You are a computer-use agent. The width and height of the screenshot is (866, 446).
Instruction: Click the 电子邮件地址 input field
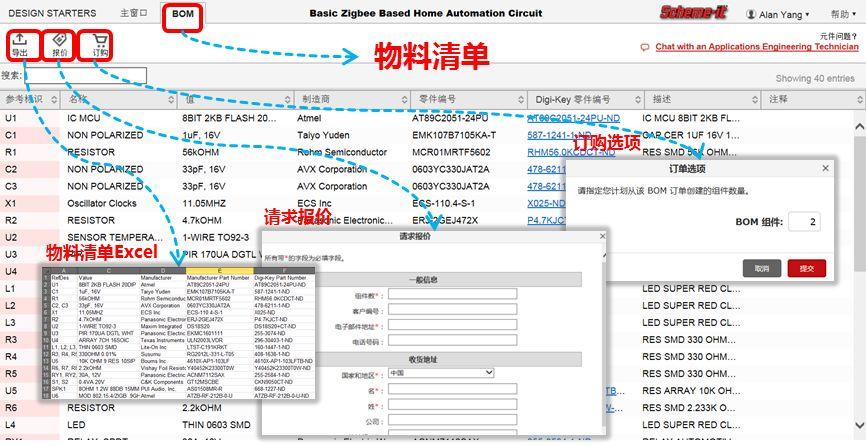[452, 325]
